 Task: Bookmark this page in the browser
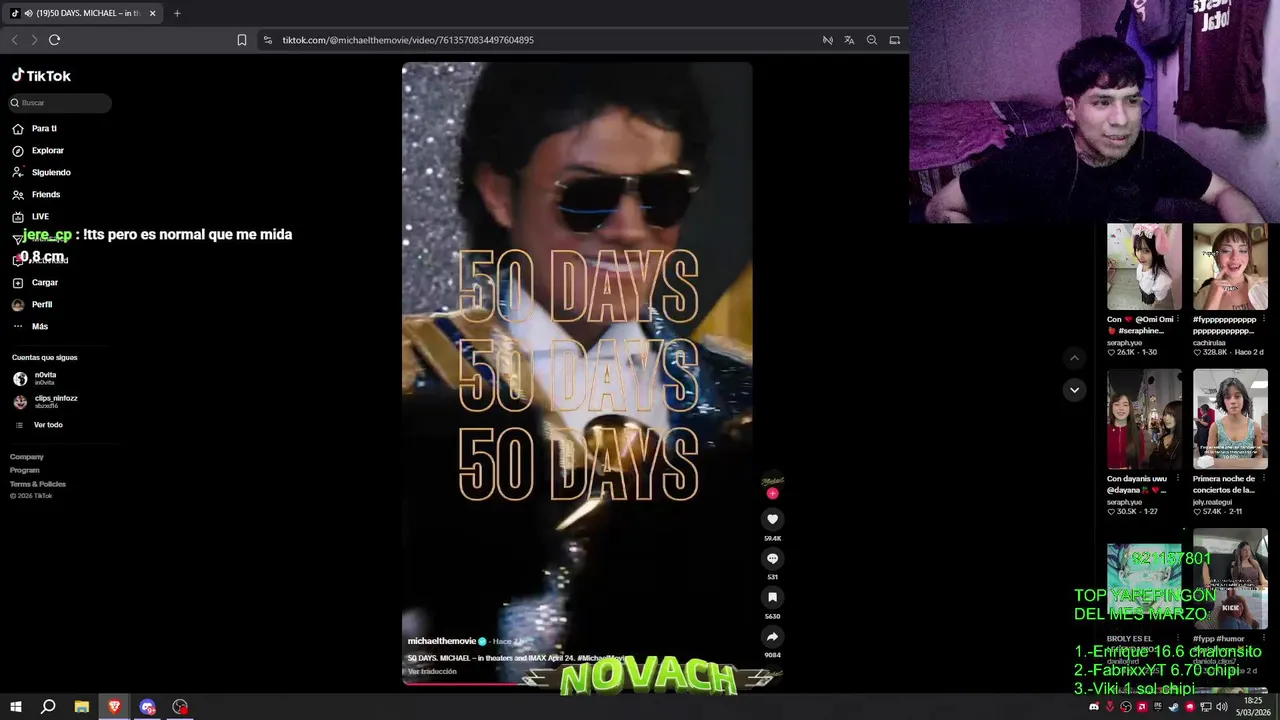point(241,40)
